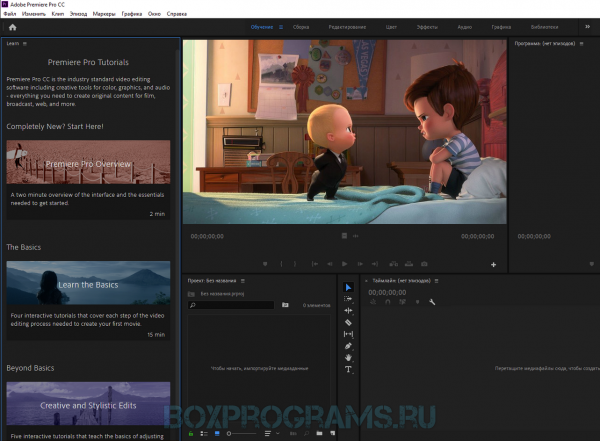The width and height of the screenshot is (600, 441).
Task: Adjust the project thumbnail zoom slider
Action: [x=241, y=433]
